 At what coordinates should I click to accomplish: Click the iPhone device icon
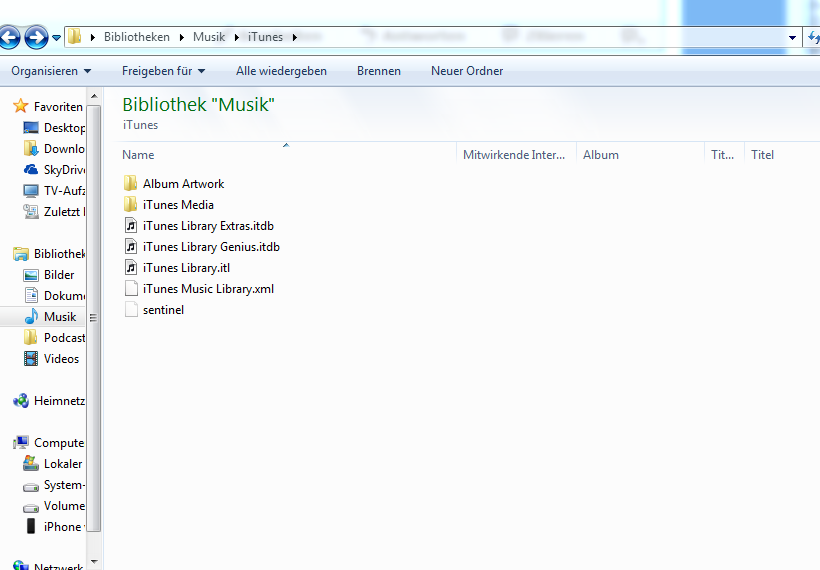click(31, 526)
